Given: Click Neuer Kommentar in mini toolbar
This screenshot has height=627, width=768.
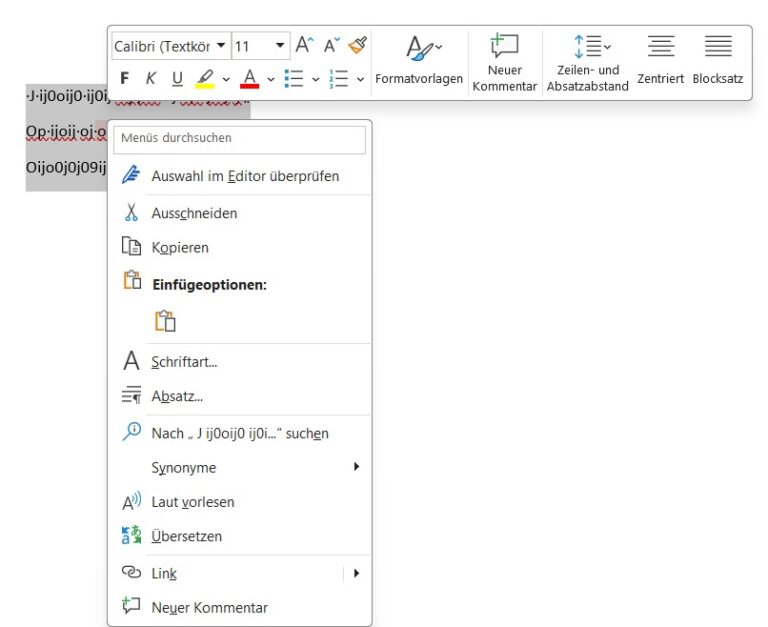Looking at the screenshot, I should point(504,63).
